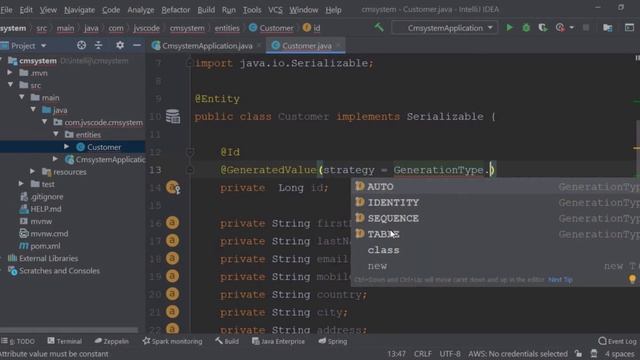Click the database entity gutter icon on line 10
This screenshot has width=640, height=360.
173,116
